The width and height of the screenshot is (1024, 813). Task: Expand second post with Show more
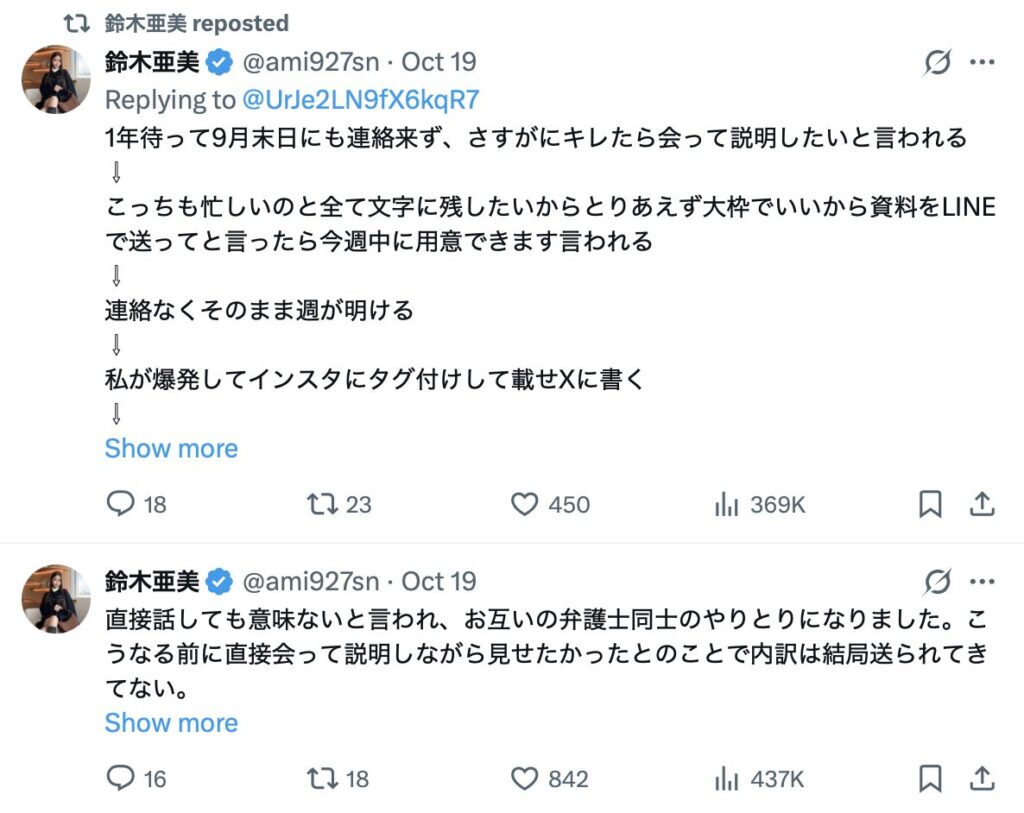pyautogui.click(x=171, y=723)
